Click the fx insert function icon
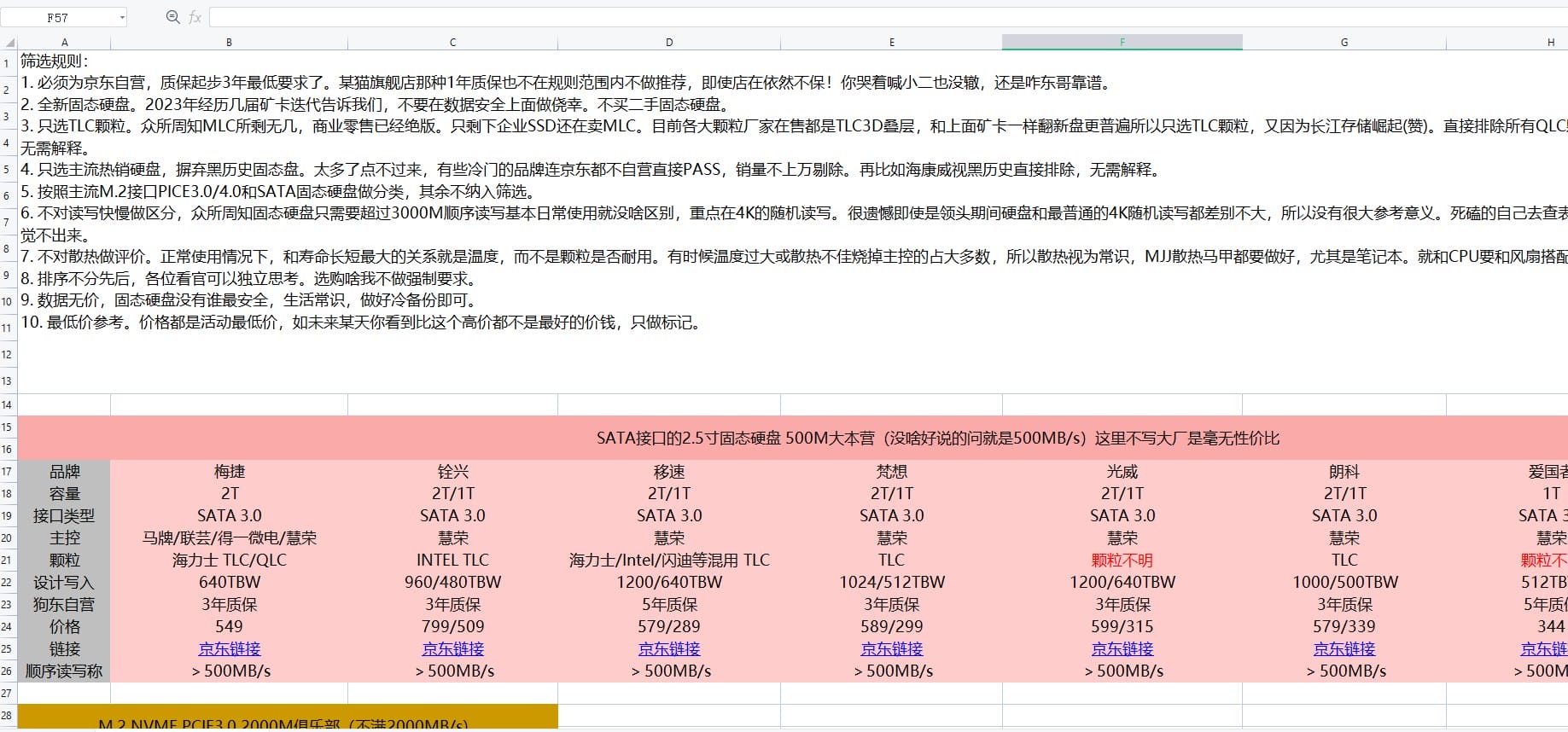 pos(195,17)
